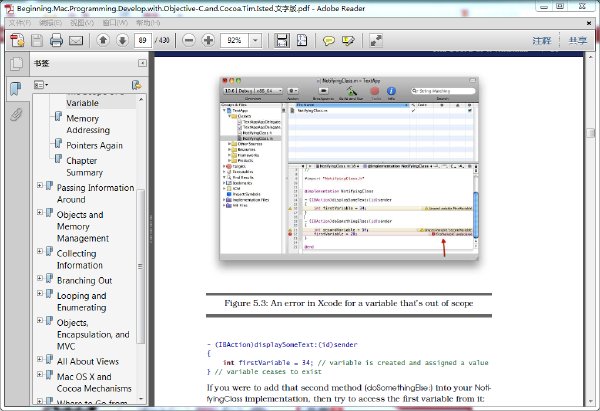Screen dimensions: 600x411
Task: Open the zoom level dropdown arrow
Action: (x=255, y=40)
